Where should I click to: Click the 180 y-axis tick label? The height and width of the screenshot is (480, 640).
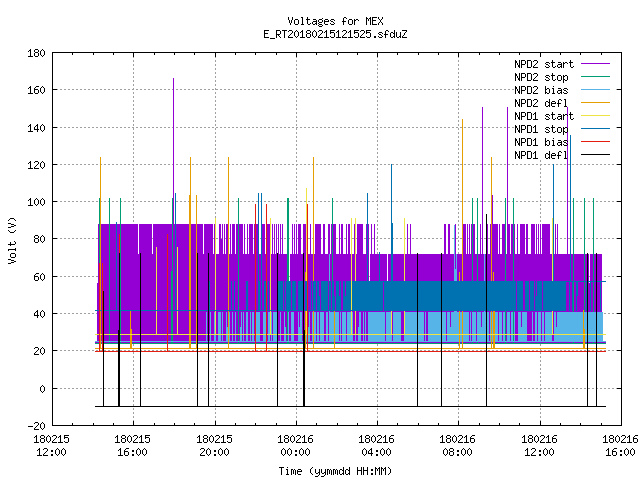pyautogui.click(x=36, y=53)
